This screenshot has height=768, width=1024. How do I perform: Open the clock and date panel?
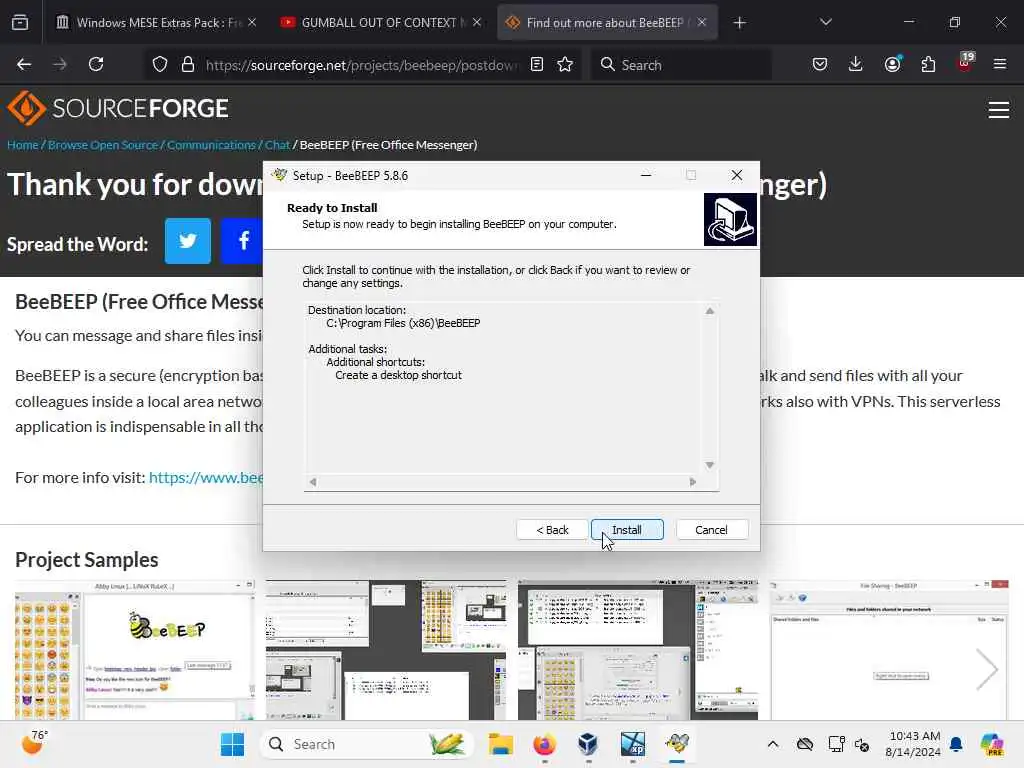[913, 744]
